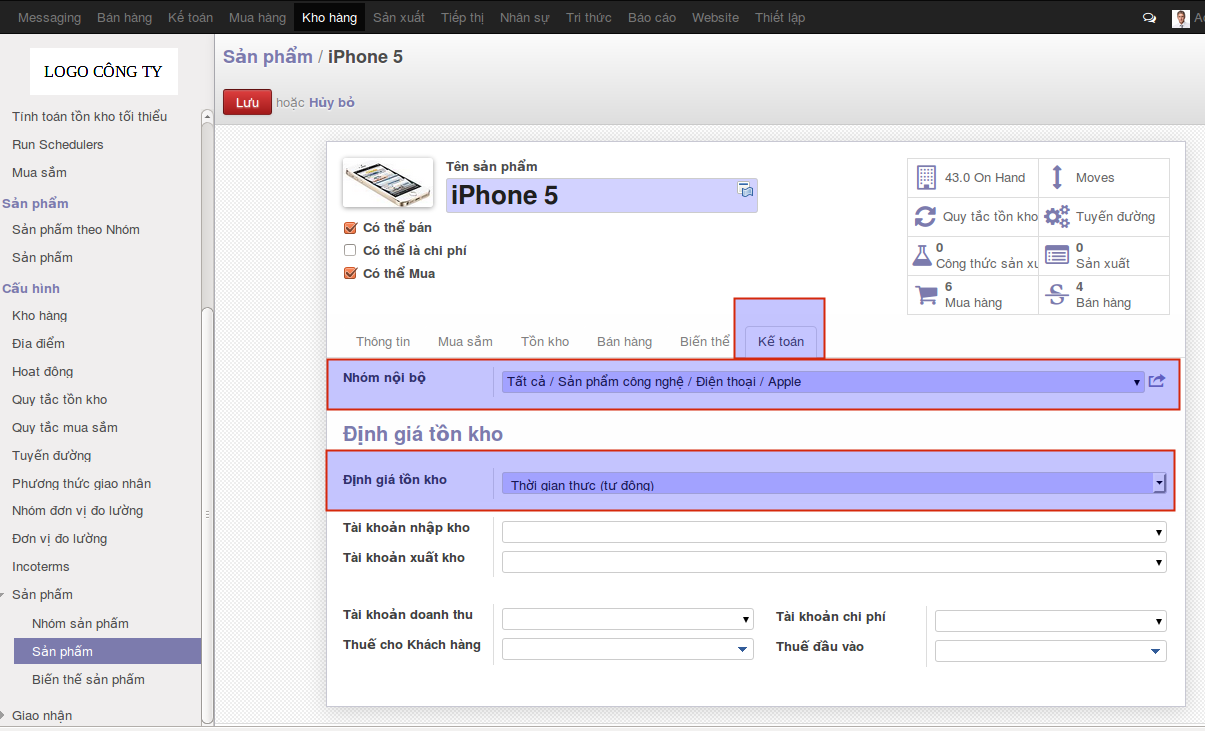Enable the Có thể là chi phí checkbox
This screenshot has width=1205, height=731.
(x=350, y=250)
